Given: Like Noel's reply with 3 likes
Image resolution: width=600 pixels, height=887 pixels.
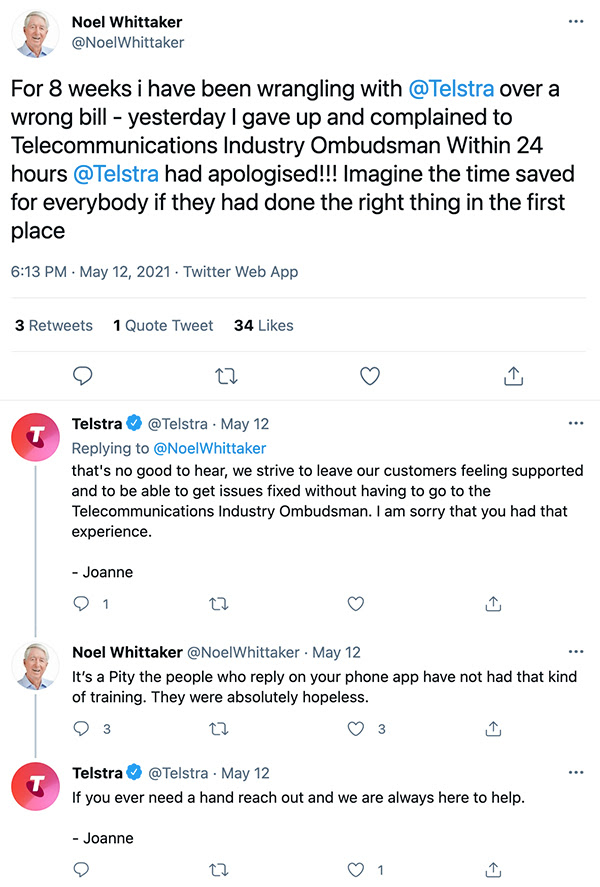Looking at the screenshot, I should [355, 729].
